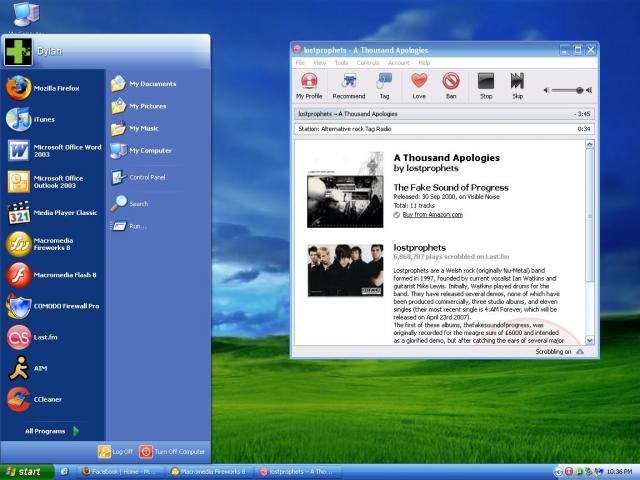Image resolution: width=640 pixels, height=480 pixels.
Task: Open the Run... dialog
Action: pos(128,226)
